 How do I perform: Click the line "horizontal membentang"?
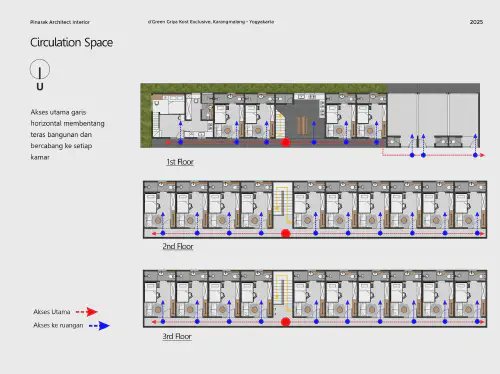point(67,123)
